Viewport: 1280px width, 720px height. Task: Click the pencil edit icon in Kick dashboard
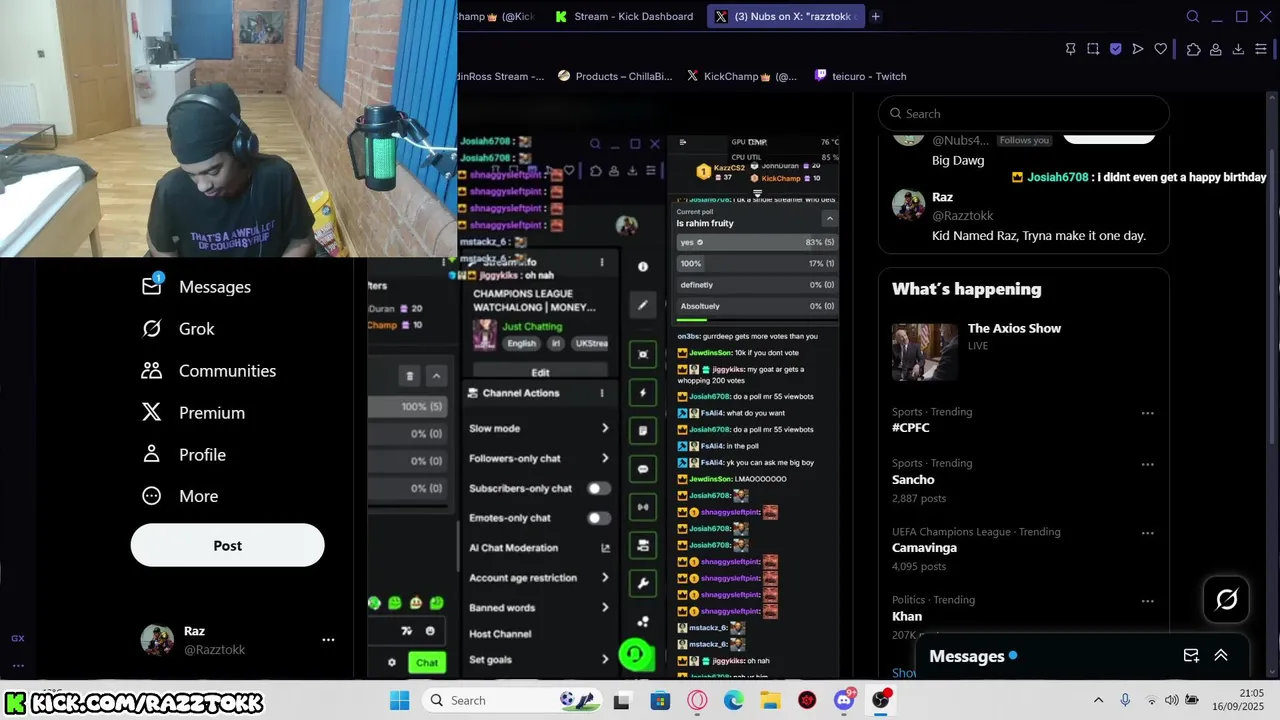point(643,305)
